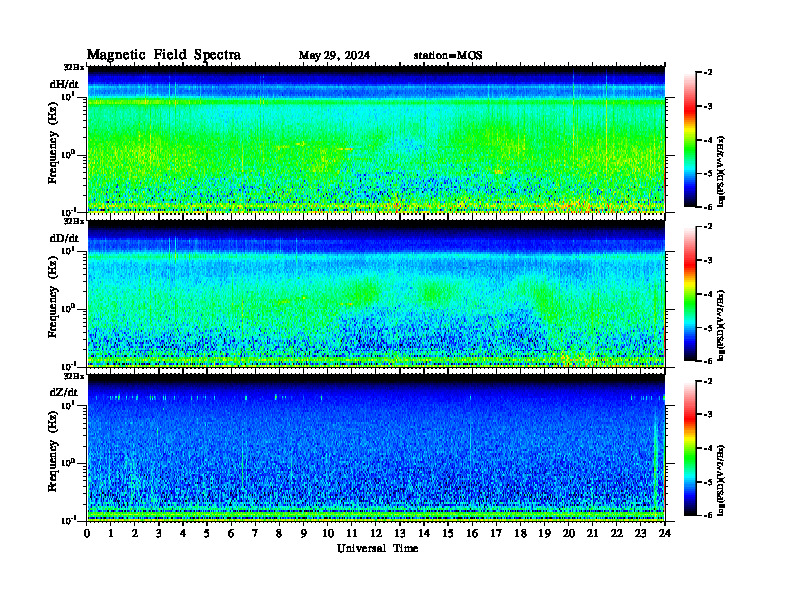Click the 10^0 frequency tick of dH/dt panel
792x612 pixels.
click(68, 154)
